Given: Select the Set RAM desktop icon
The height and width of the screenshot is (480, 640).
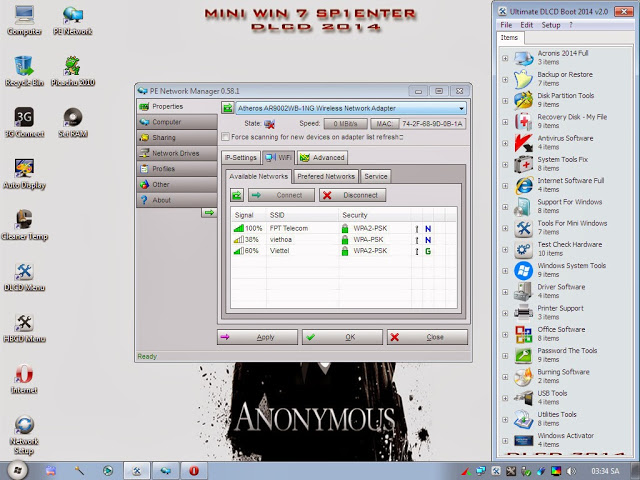Looking at the screenshot, I should tap(73, 122).
